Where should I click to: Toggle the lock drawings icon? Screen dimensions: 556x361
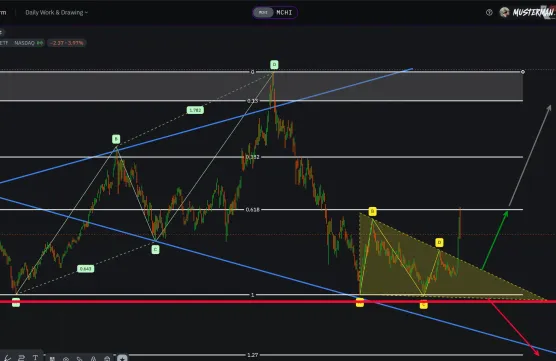pyautogui.click(x=107, y=359)
